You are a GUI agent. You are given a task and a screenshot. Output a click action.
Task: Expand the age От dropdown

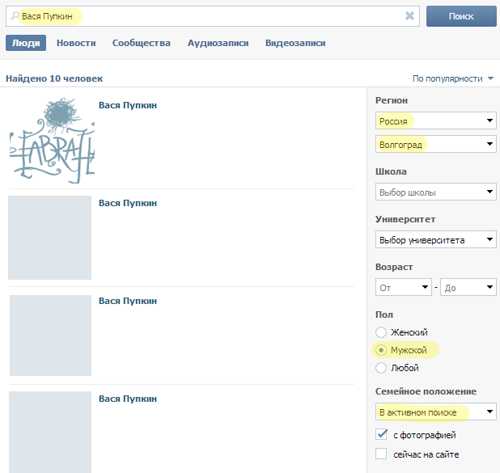tap(403, 287)
